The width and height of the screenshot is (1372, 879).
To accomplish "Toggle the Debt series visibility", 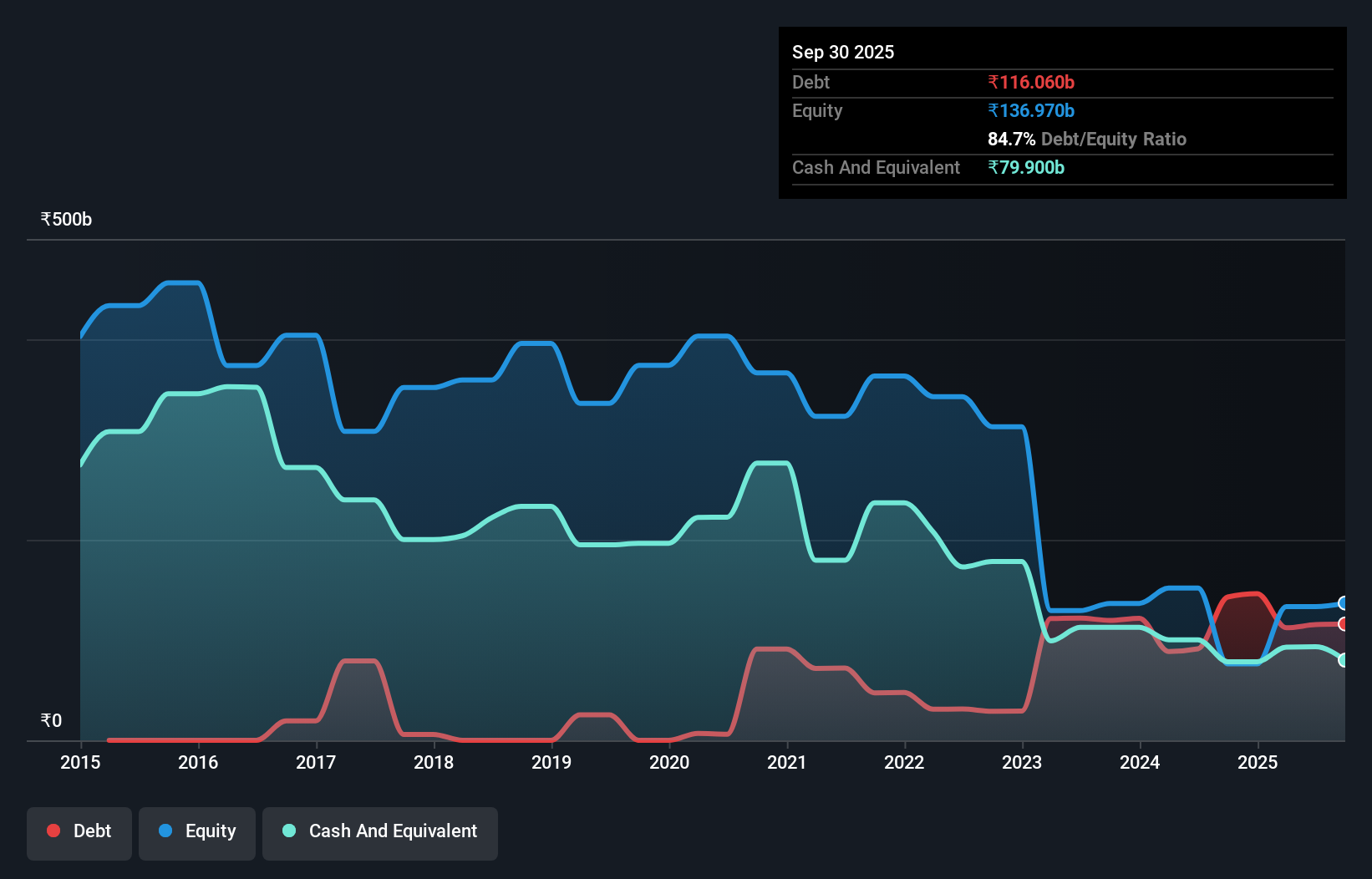I will click(x=79, y=832).
